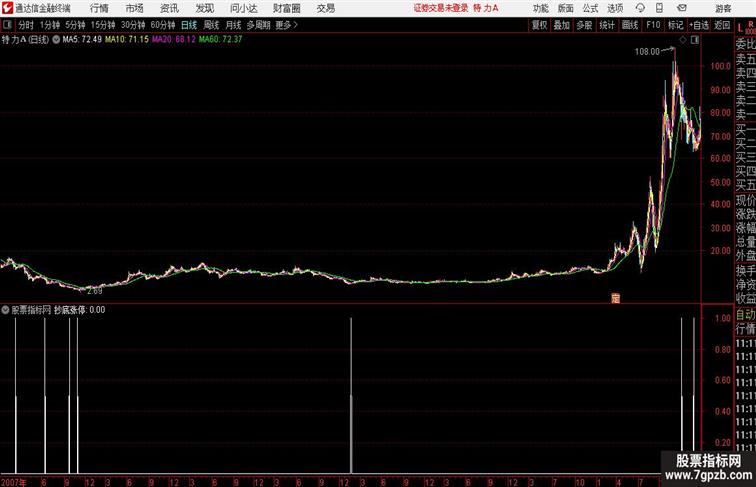The image size is (756, 487).
Task: Open the MA indicator settings round icon
Action: pyautogui.click(x=56, y=40)
